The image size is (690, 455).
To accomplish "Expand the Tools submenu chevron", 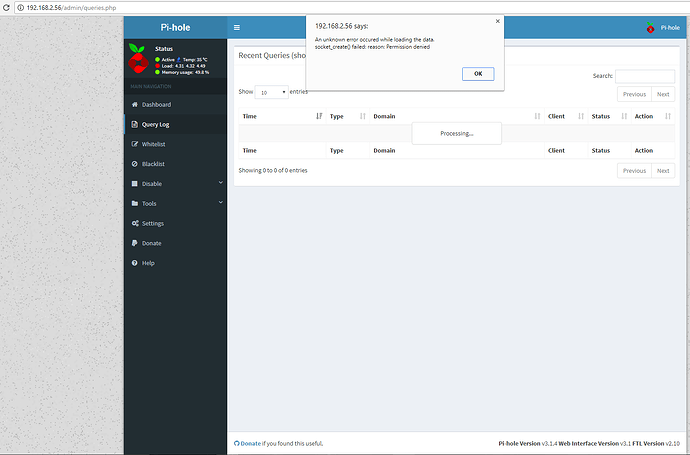I will tap(220, 203).
